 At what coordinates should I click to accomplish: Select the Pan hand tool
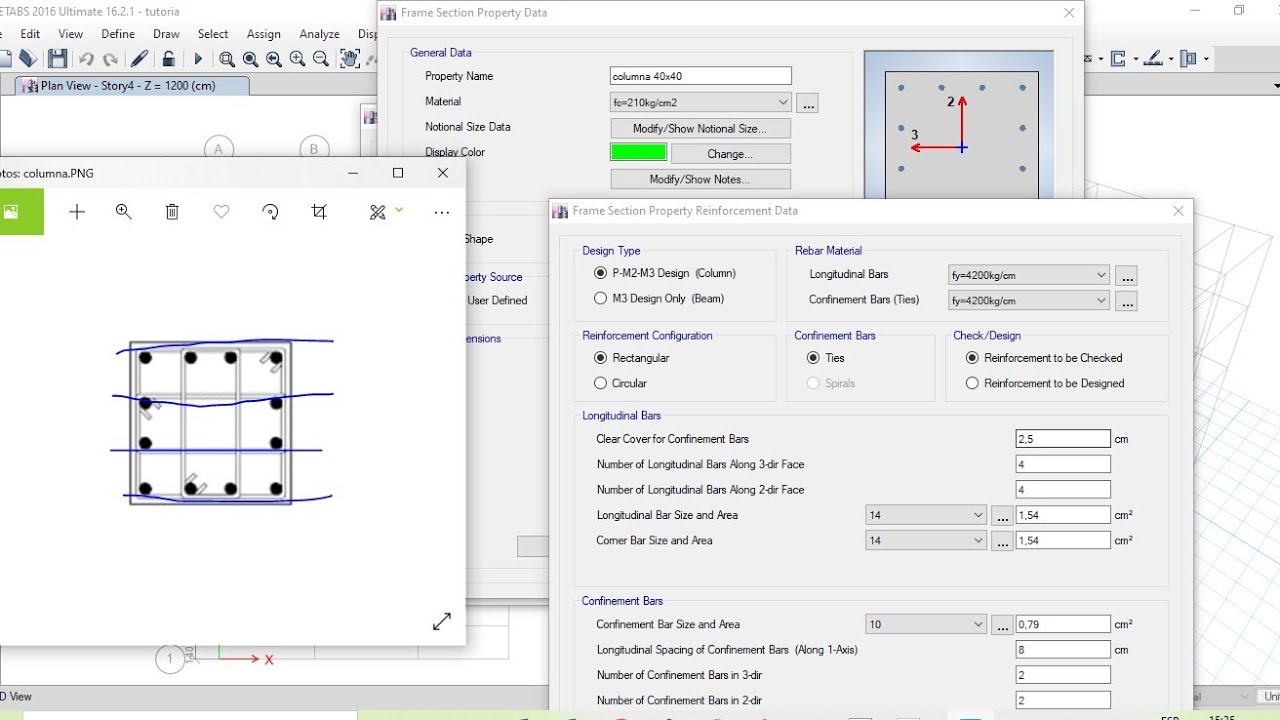click(349, 59)
